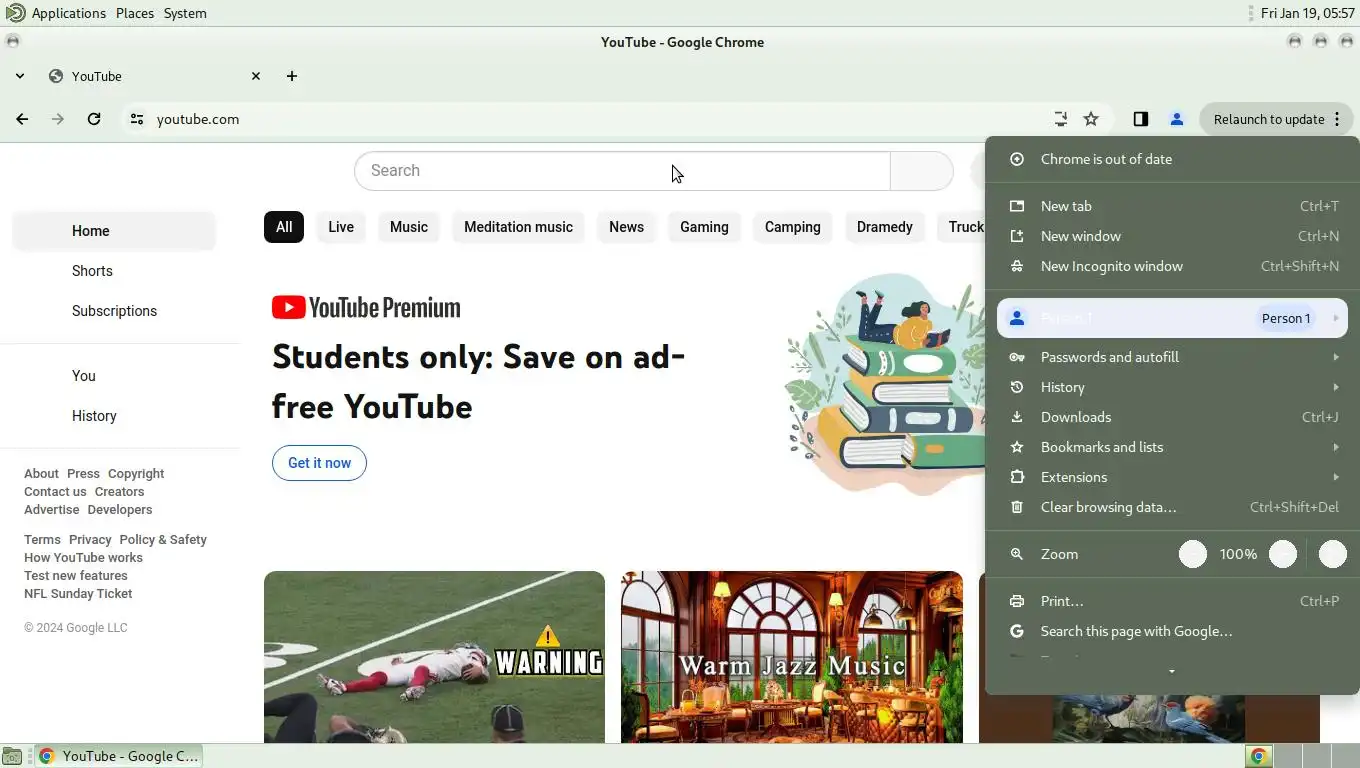Expand the History submenu in Chrome menu

click(x=1172, y=387)
